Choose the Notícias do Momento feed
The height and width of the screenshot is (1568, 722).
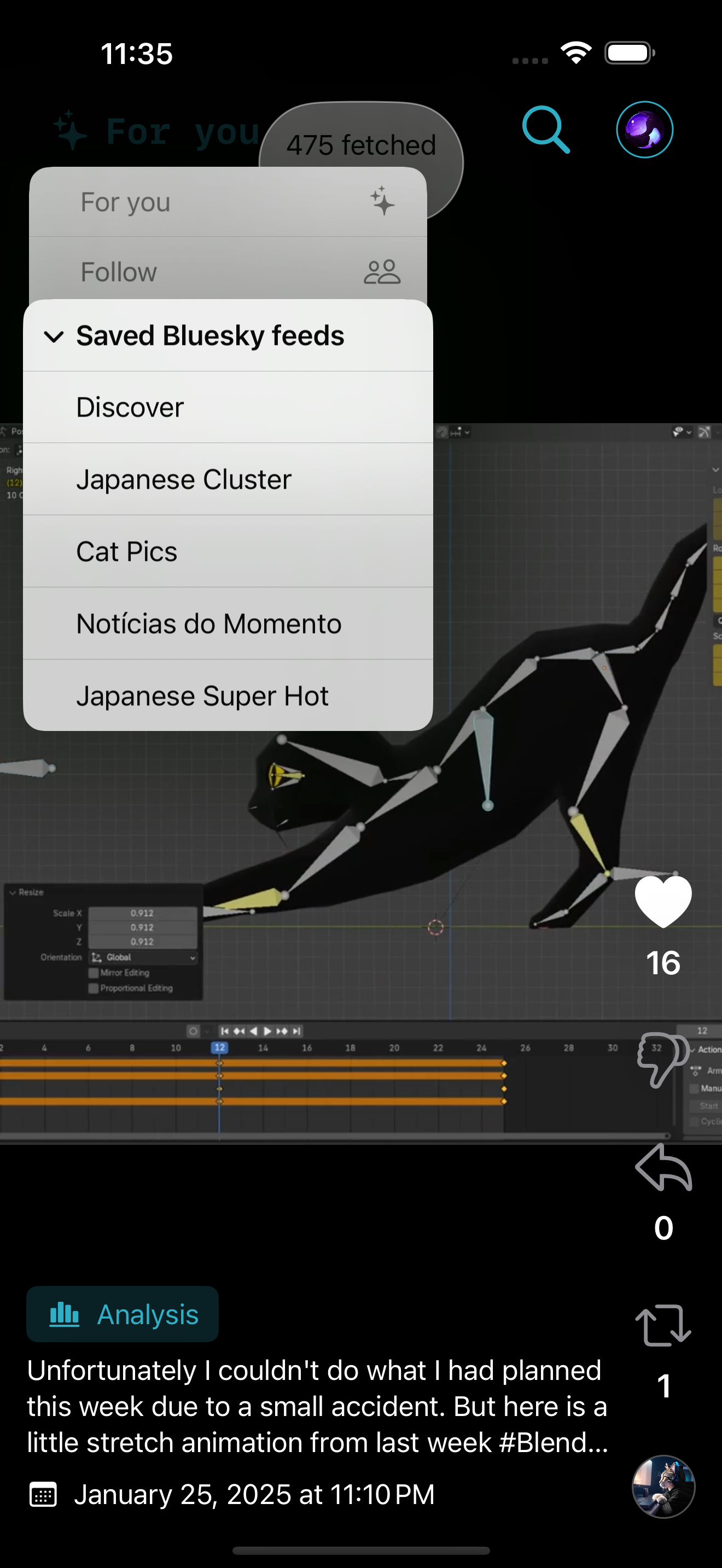pos(228,623)
